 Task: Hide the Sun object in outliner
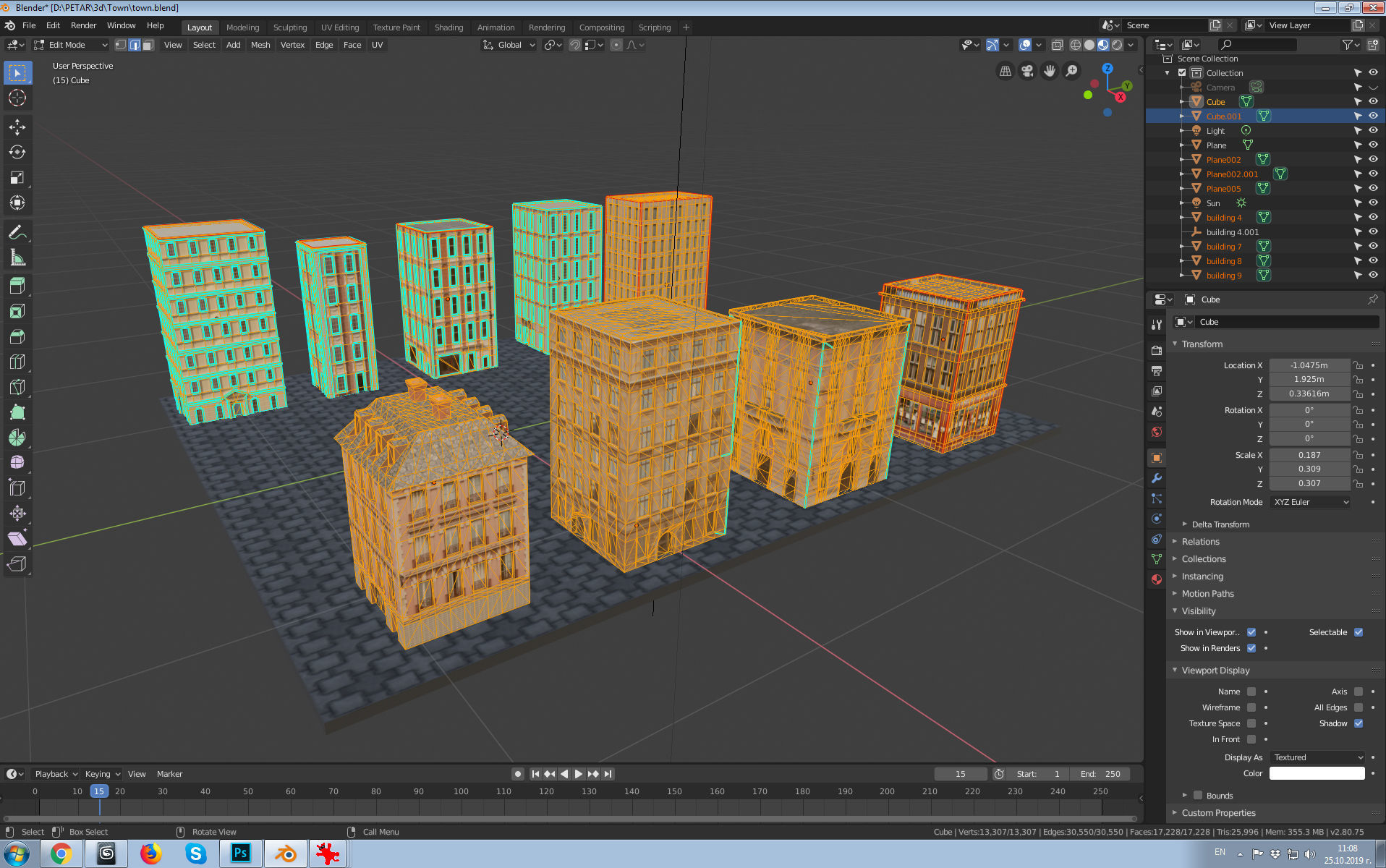tap(1373, 203)
